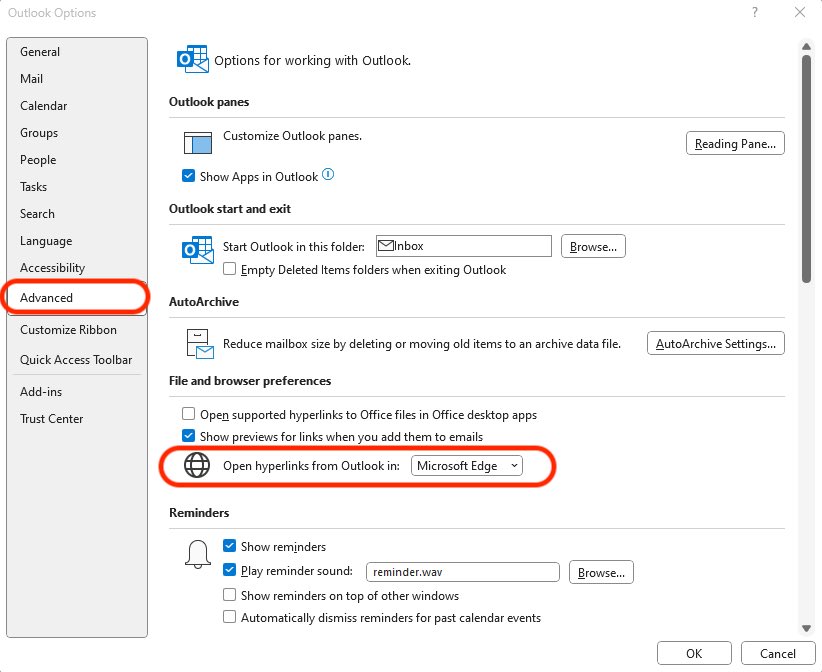The image size is (822, 672).
Task: Click the info icon beside Show Apps in Outlook
Action: 328,174
